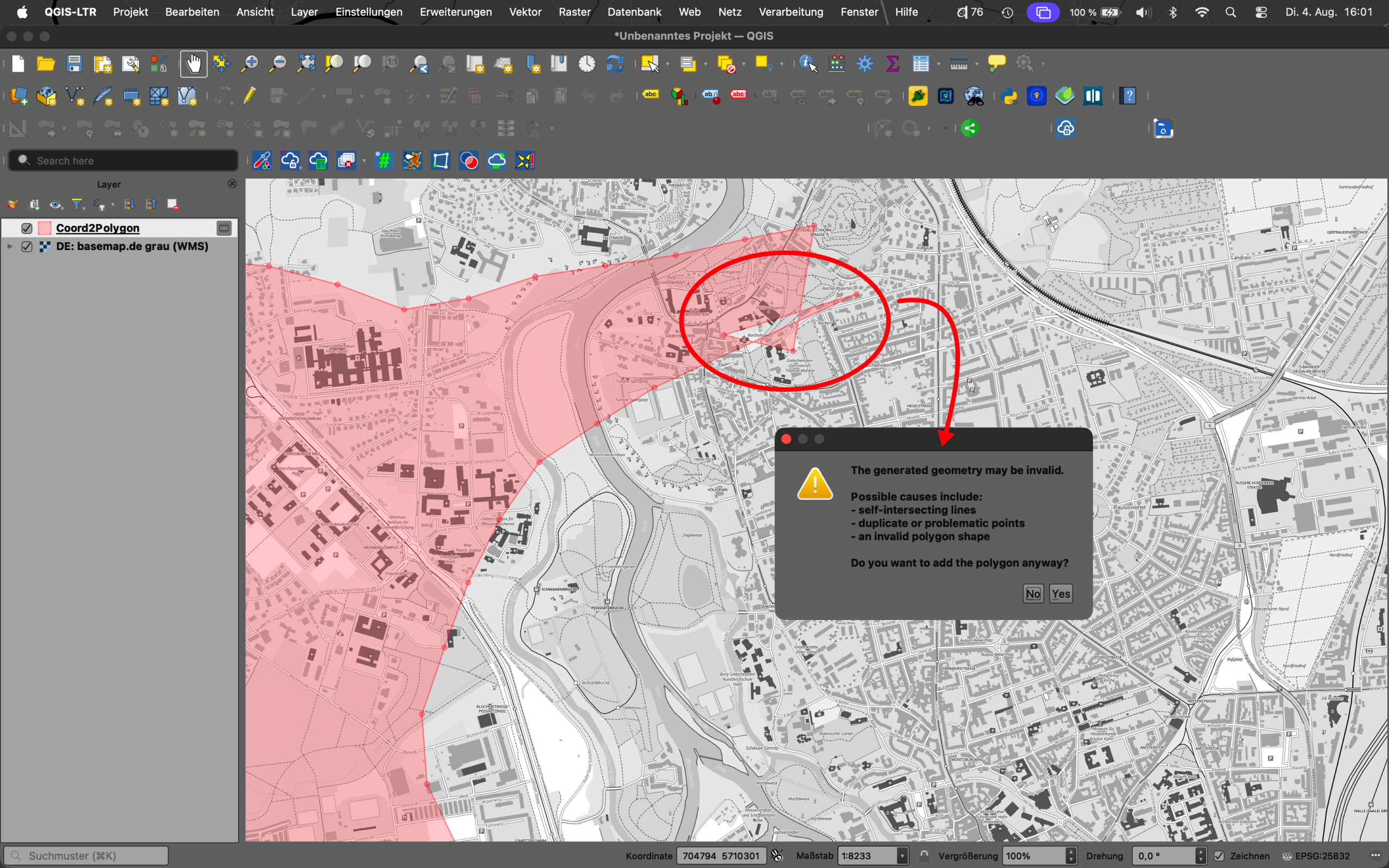
Task: Click the Coord2Polygon pink symbol swatch
Action: [45, 228]
